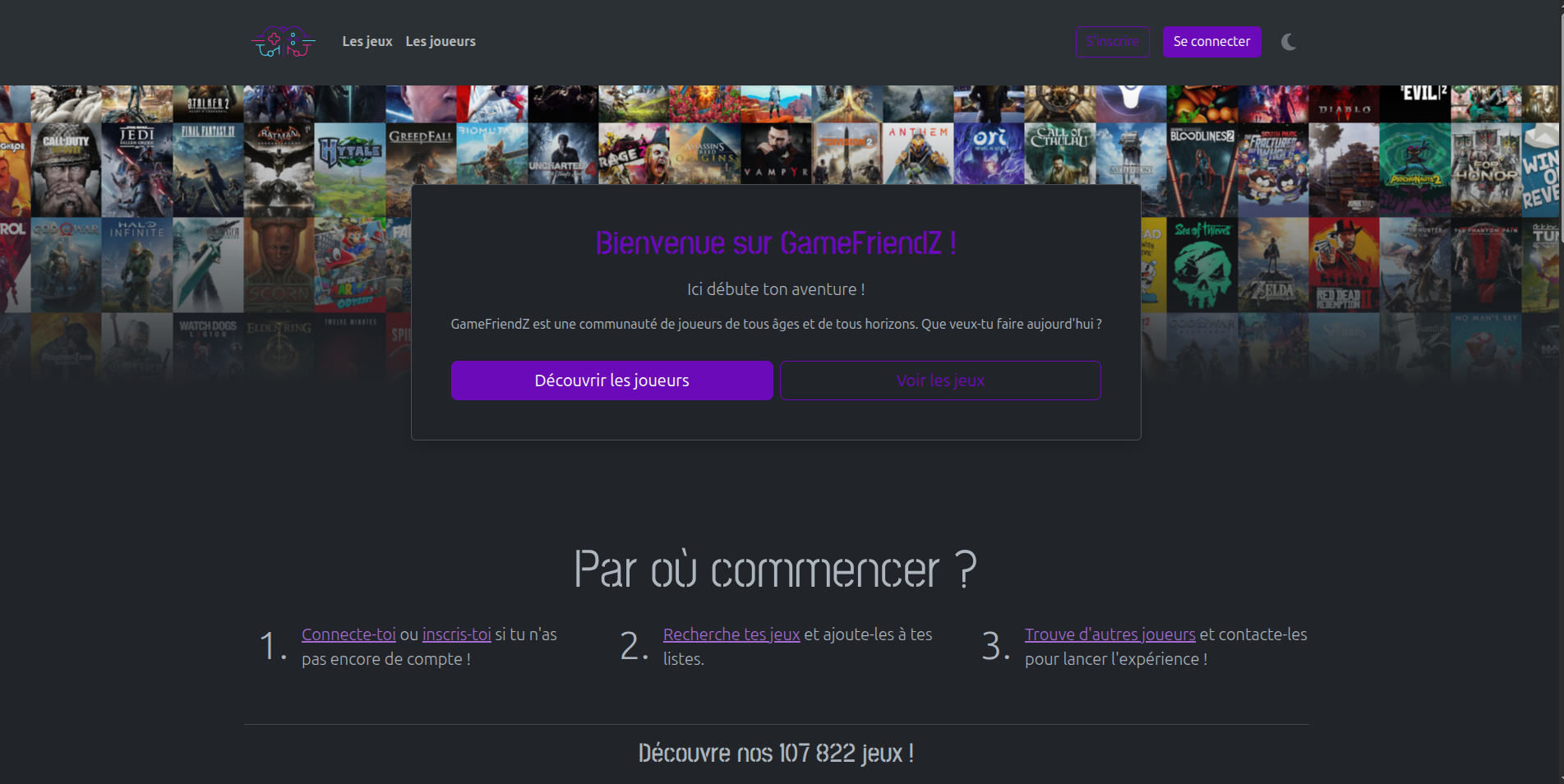
Task: Click the Se connecter button
Action: [x=1211, y=42]
